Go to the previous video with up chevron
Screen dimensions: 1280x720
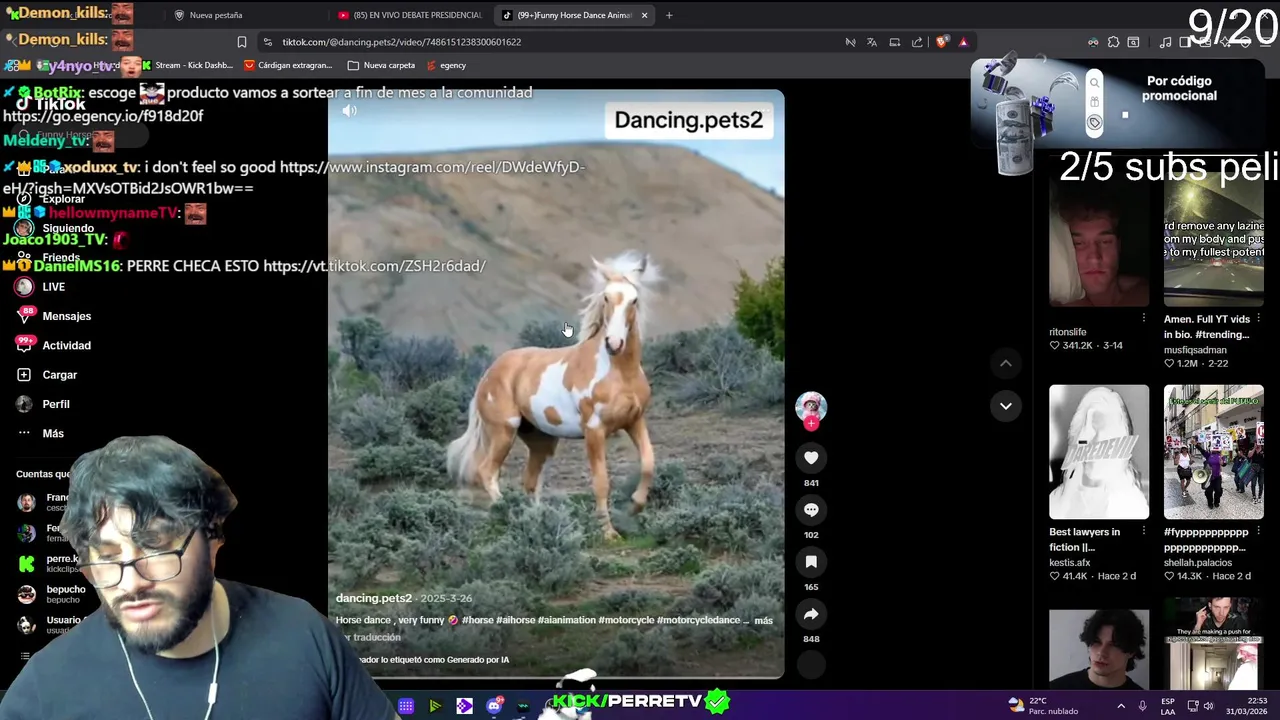(1006, 363)
